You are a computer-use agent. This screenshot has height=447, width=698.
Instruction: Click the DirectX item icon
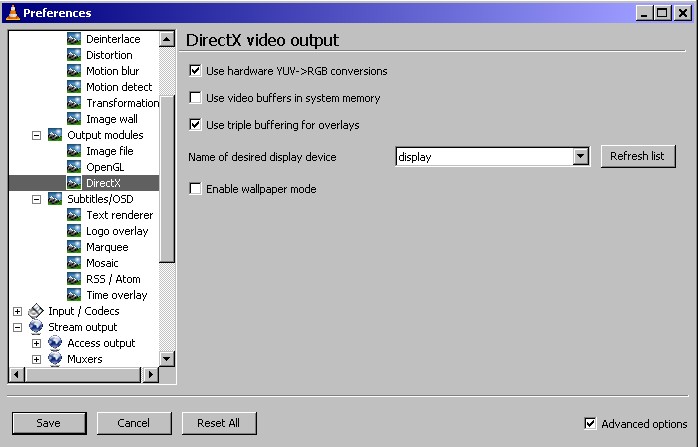[74, 183]
